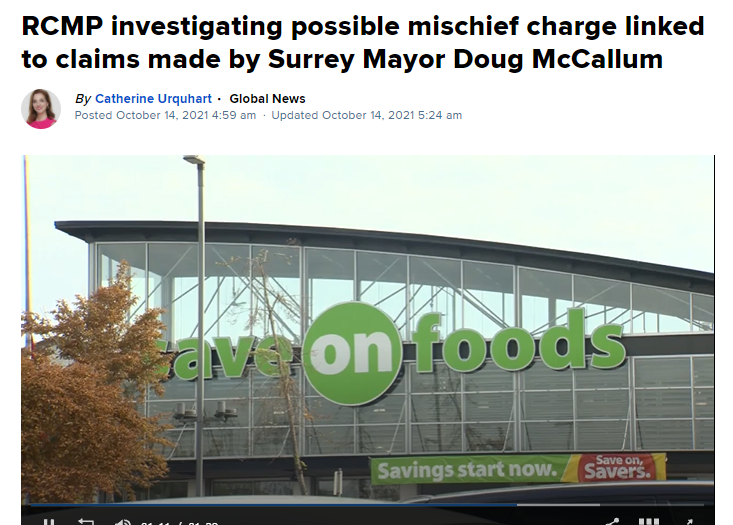This screenshot has width=733, height=525.
Task: Click the Updated 5:24 am timestamp
Action: pos(366,115)
